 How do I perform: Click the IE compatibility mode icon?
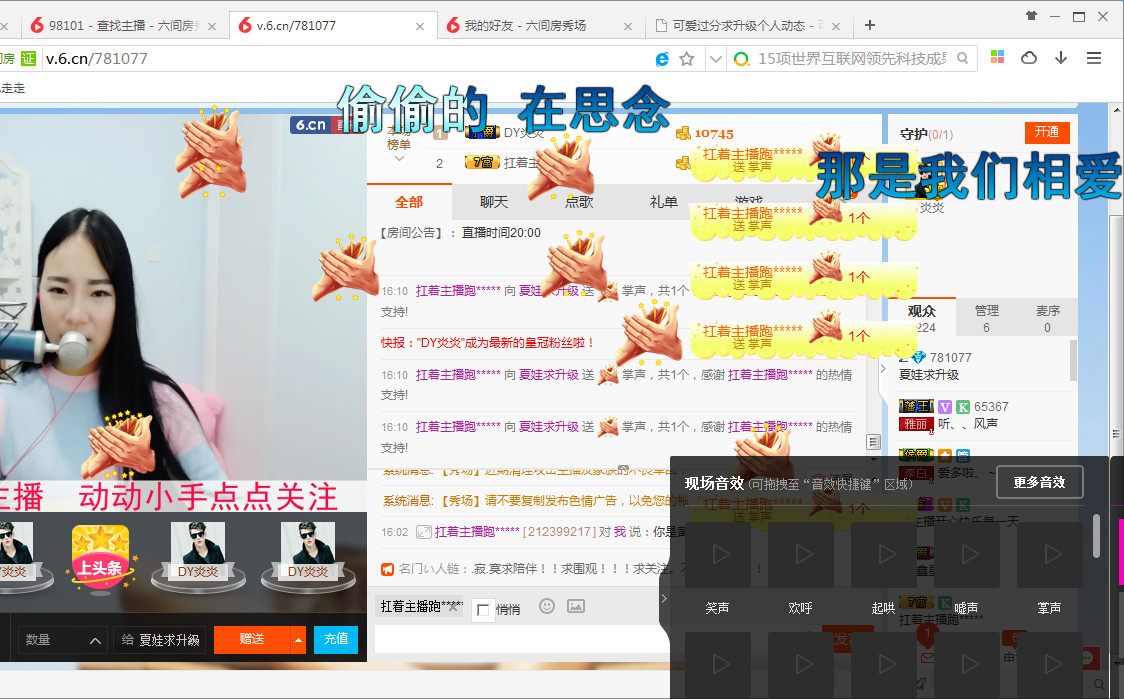(x=662, y=59)
